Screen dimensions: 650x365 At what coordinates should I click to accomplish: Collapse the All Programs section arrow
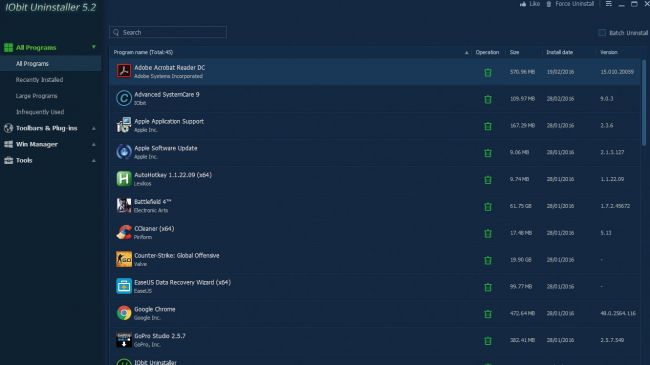pos(94,47)
